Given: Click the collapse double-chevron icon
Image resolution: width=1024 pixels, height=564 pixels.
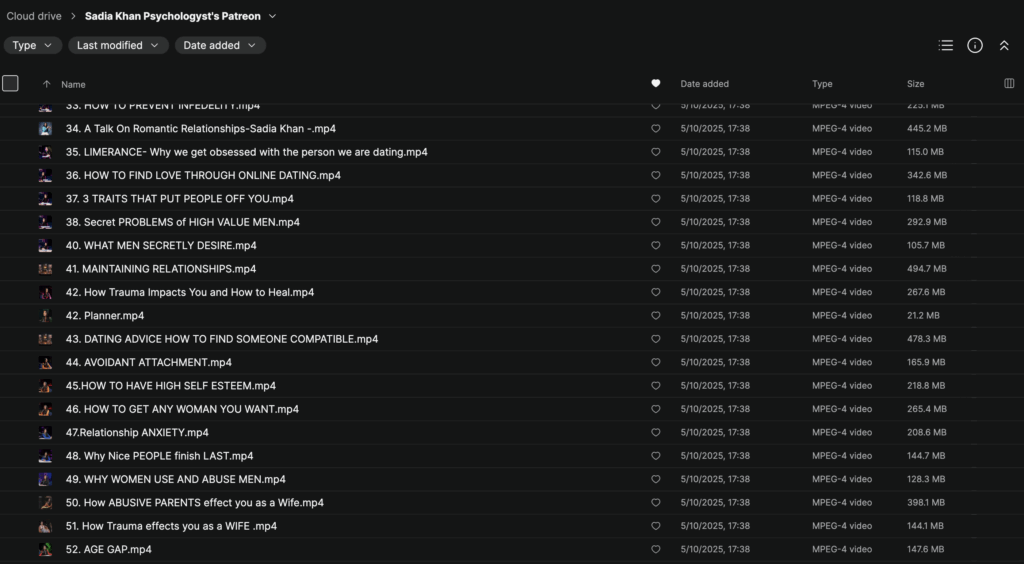Looking at the screenshot, I should point(1004,45).
